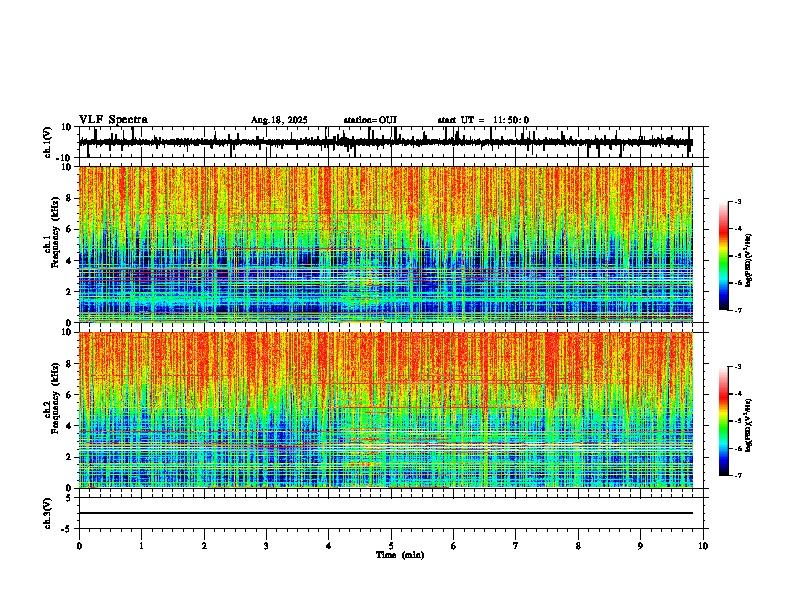792x612 pixels.
Task: Select the "Aug.18, 2025" date text
Action: (279, 120)
